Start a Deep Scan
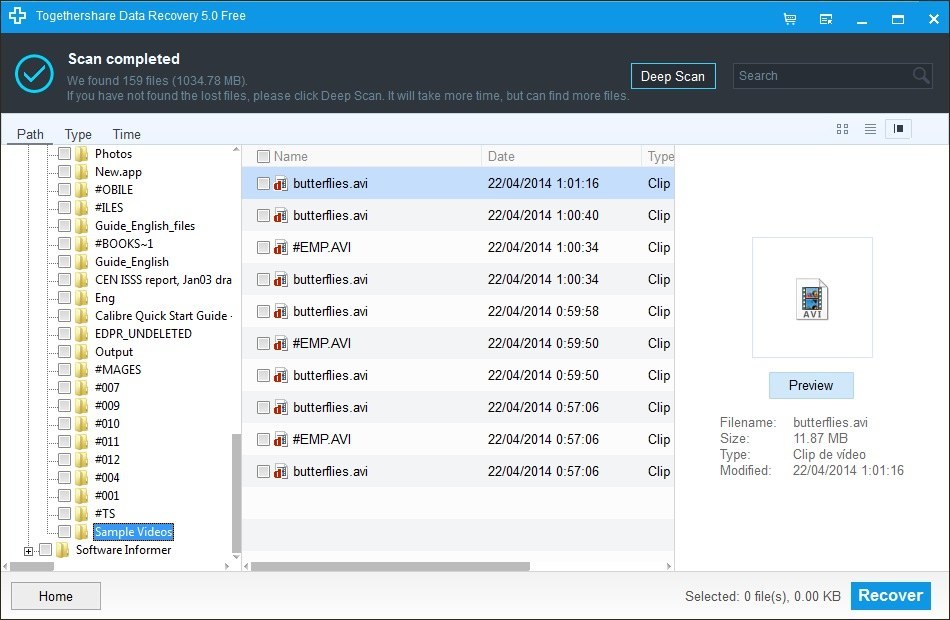Image resolution: width=950 pixels, height=620 pixels. tap(673, 75)
